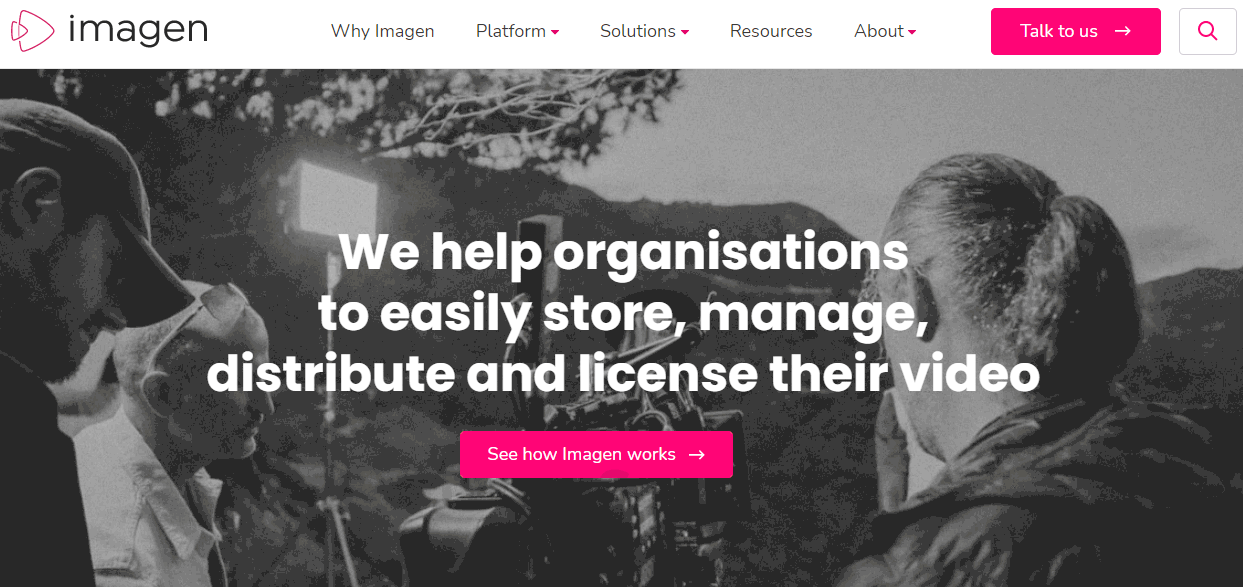Click the "We help organisations" headline line

(623, 253)
